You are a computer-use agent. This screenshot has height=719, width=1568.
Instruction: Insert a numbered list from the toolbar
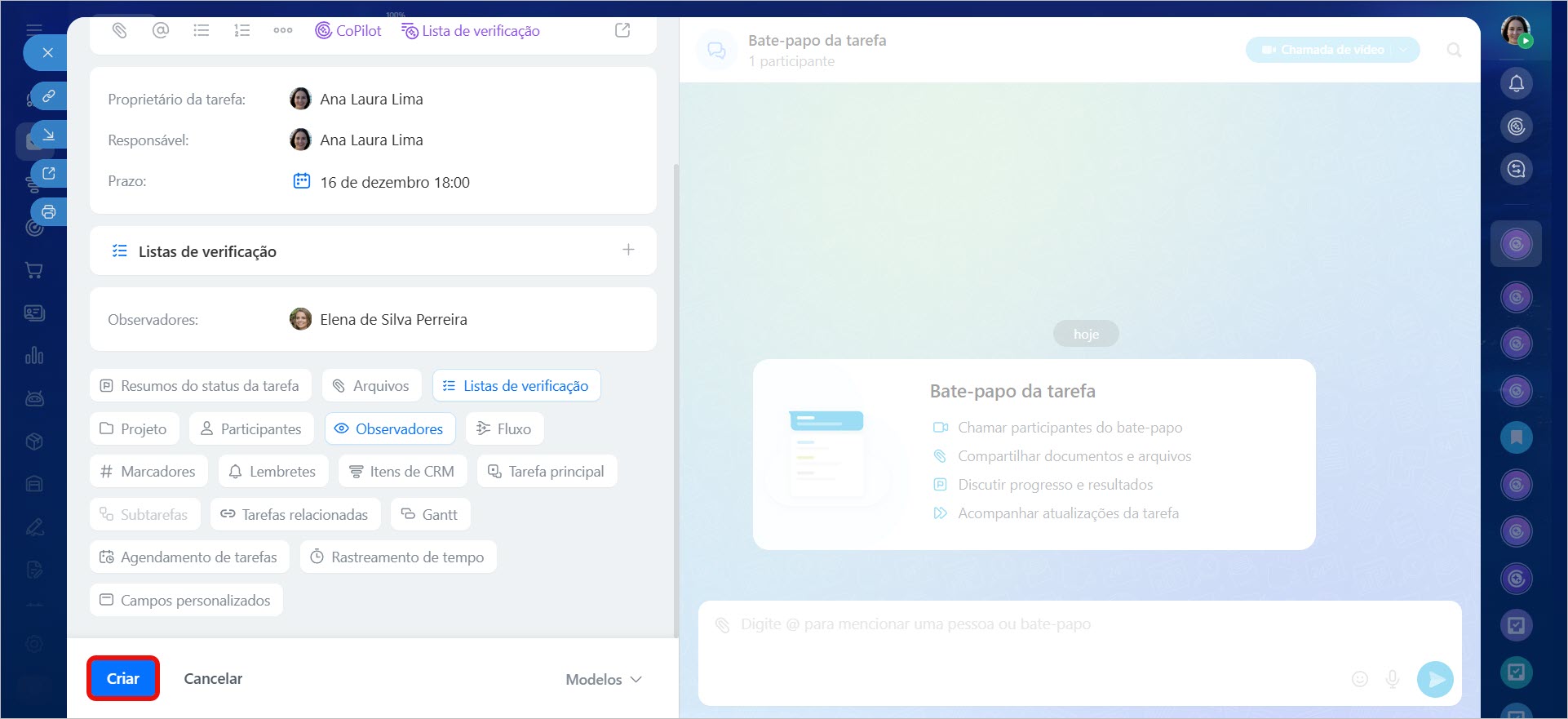242,31
